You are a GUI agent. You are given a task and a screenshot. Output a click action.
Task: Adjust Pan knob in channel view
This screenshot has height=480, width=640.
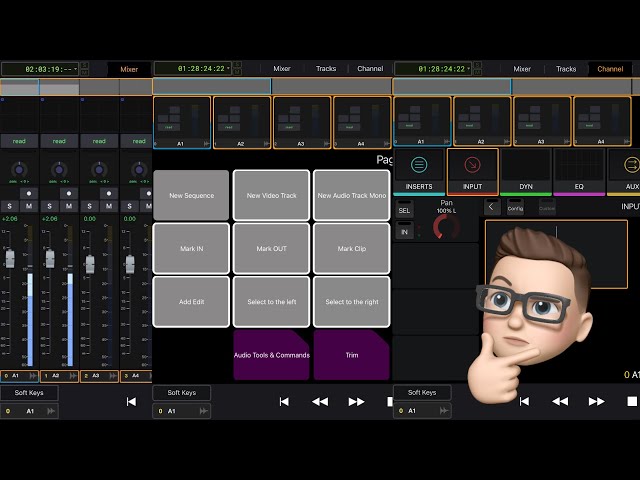click(446, 227)
